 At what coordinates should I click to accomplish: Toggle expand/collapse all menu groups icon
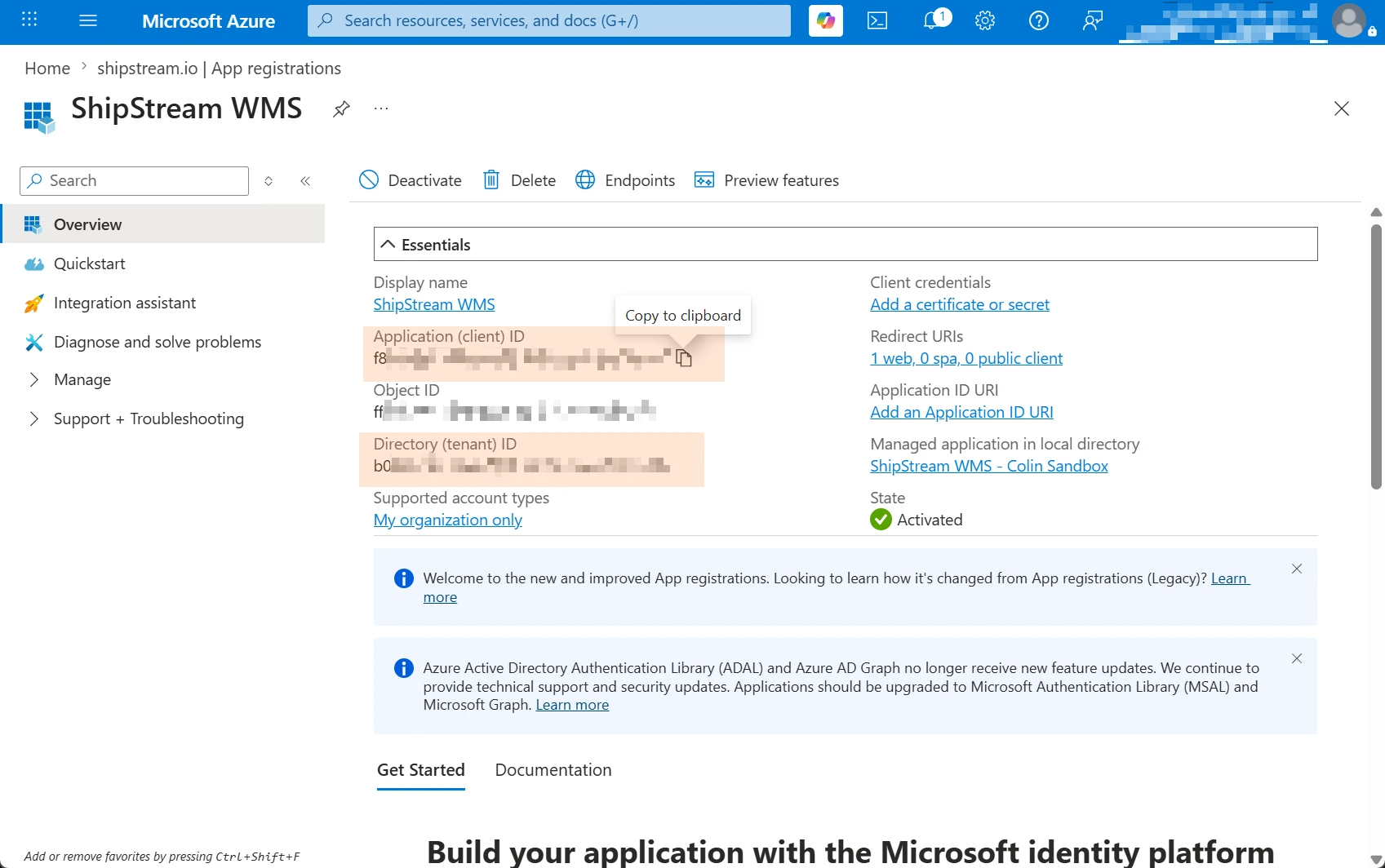coord(269,181)
